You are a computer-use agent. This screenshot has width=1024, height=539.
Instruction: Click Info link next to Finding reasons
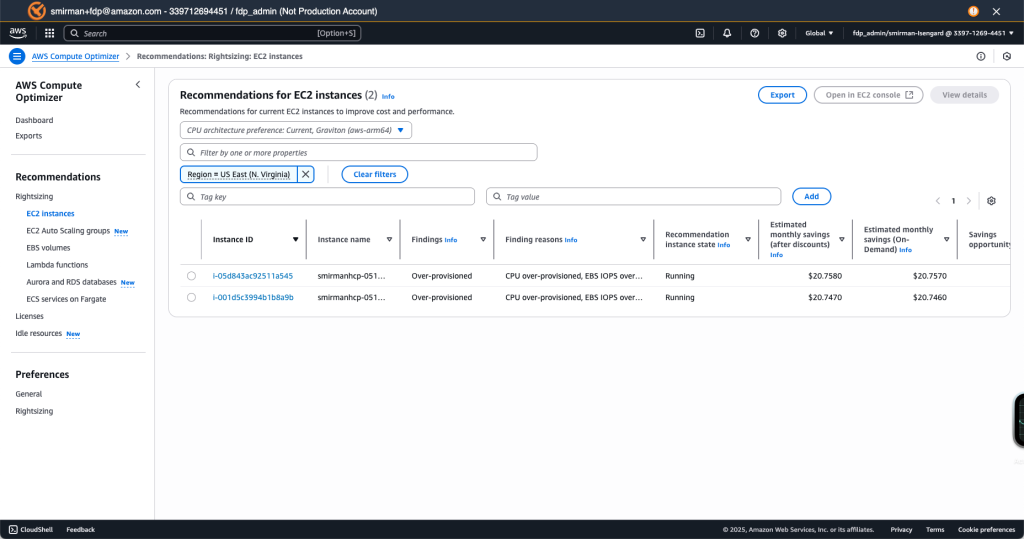[x=571, y=240]
